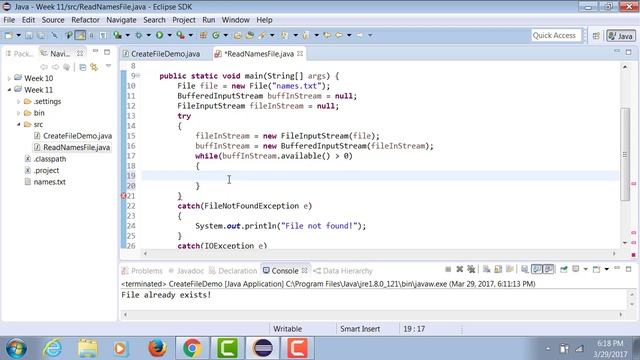640x360 pixels.
Task: Select CreateFileDemo.java in the Navigator tree
Action: (x=73, y=136)
